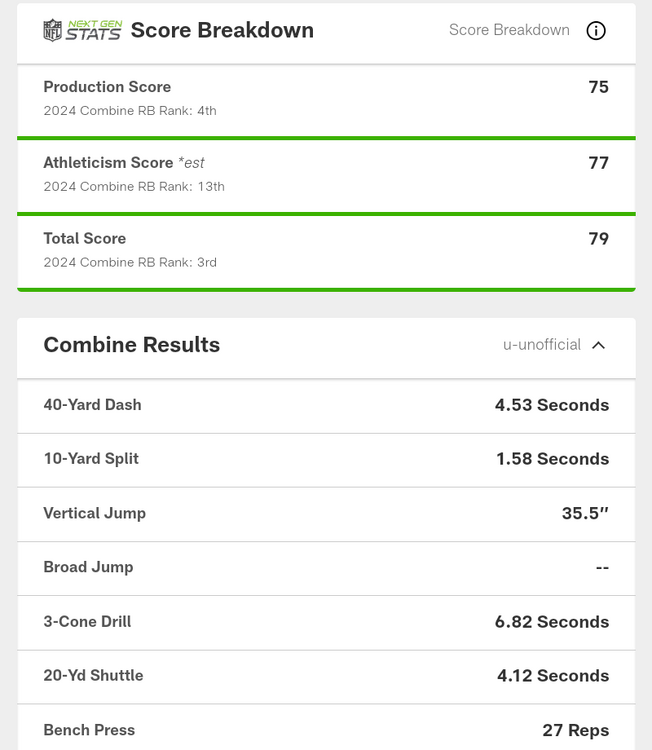Screen dimensions: 652x750
Task: Select the Athleticism Score row
Action: (x=326, y=174)
